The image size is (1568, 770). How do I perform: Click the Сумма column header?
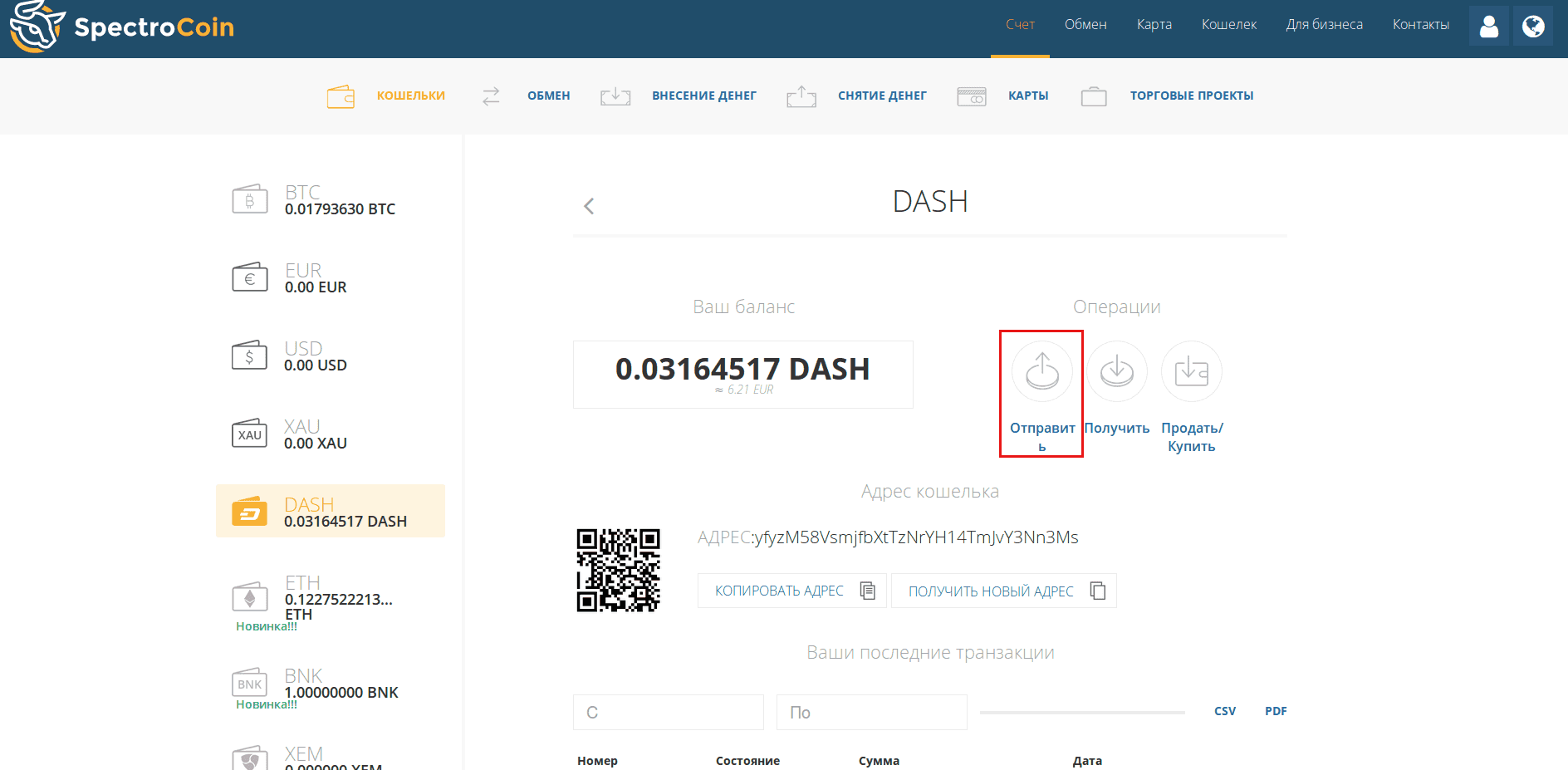879,761
